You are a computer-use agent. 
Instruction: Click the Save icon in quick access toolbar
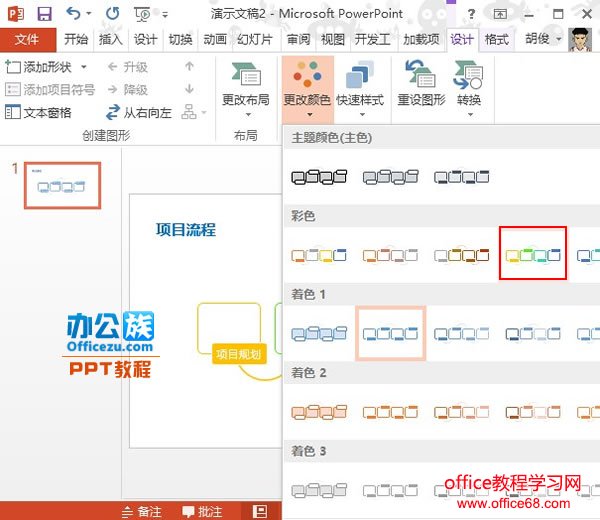coord(44,14)
